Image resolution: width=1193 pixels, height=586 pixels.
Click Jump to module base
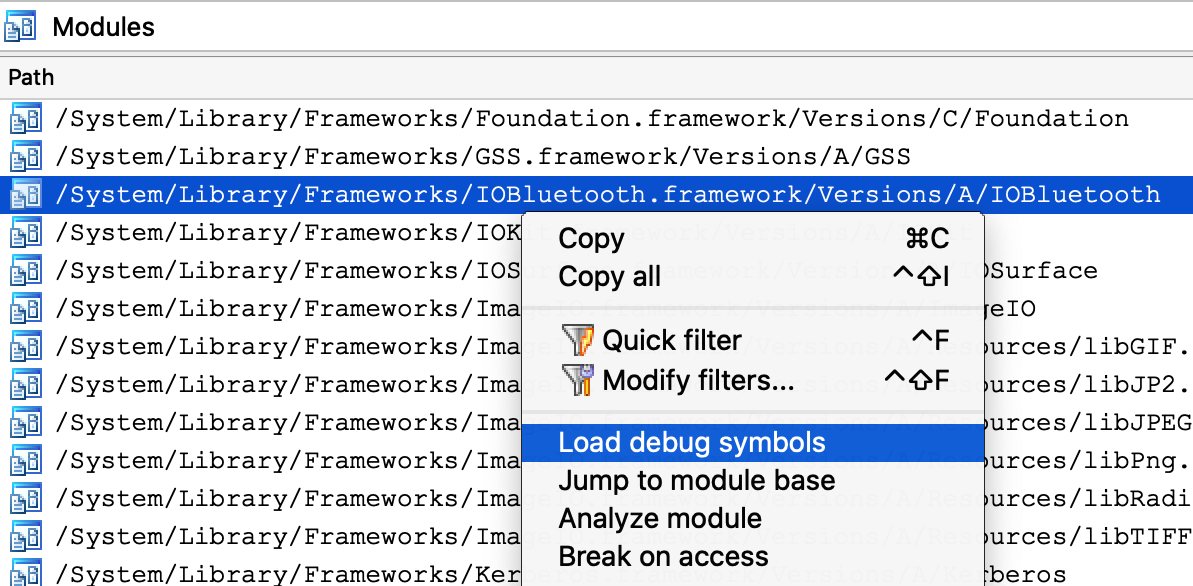696,481
